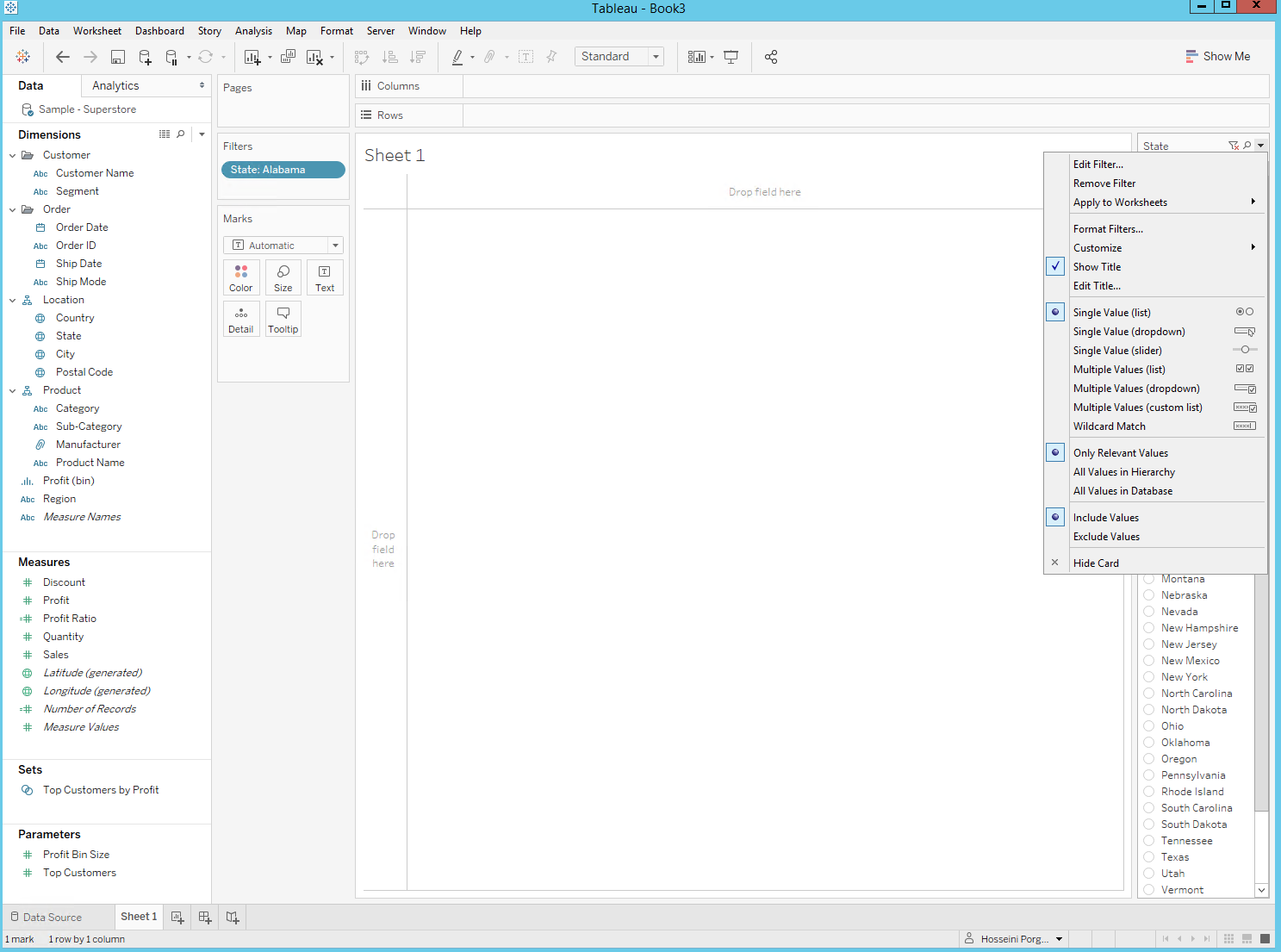Click the Show Me button
This screenshot has height=952, width=1281.
[x=1217, y=57]
